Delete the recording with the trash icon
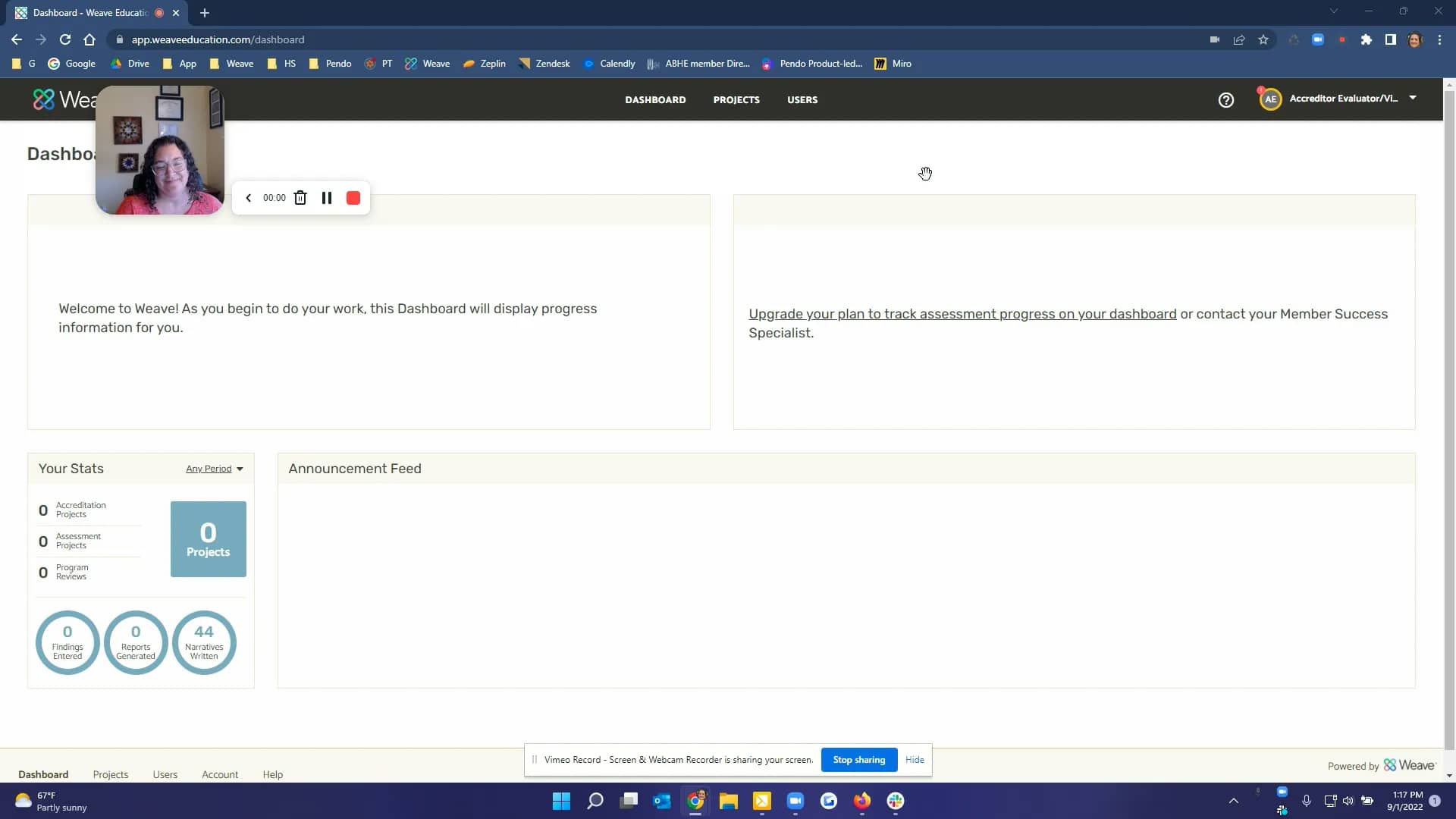The height and width of the screenshot is (819, 1456). point(300,198)
